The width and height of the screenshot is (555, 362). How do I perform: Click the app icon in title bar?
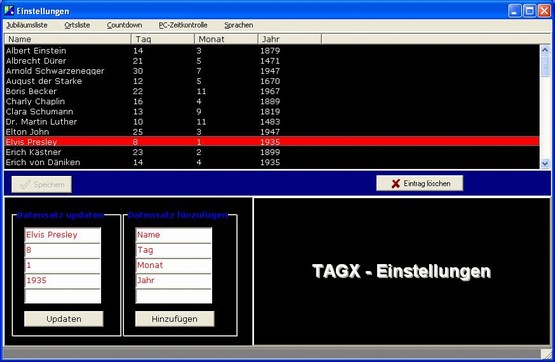pyautogui.click(x=9, y=11)
